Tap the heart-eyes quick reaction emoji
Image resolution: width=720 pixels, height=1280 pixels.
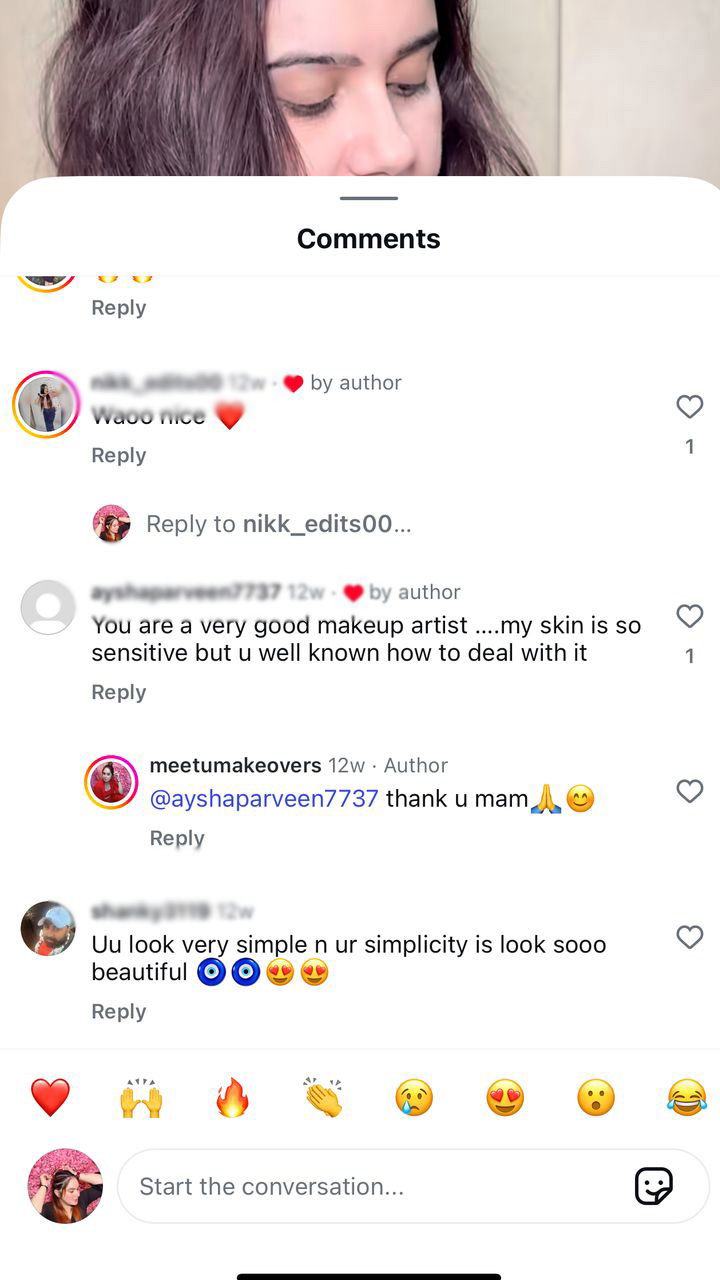(x=505, y=1098)
